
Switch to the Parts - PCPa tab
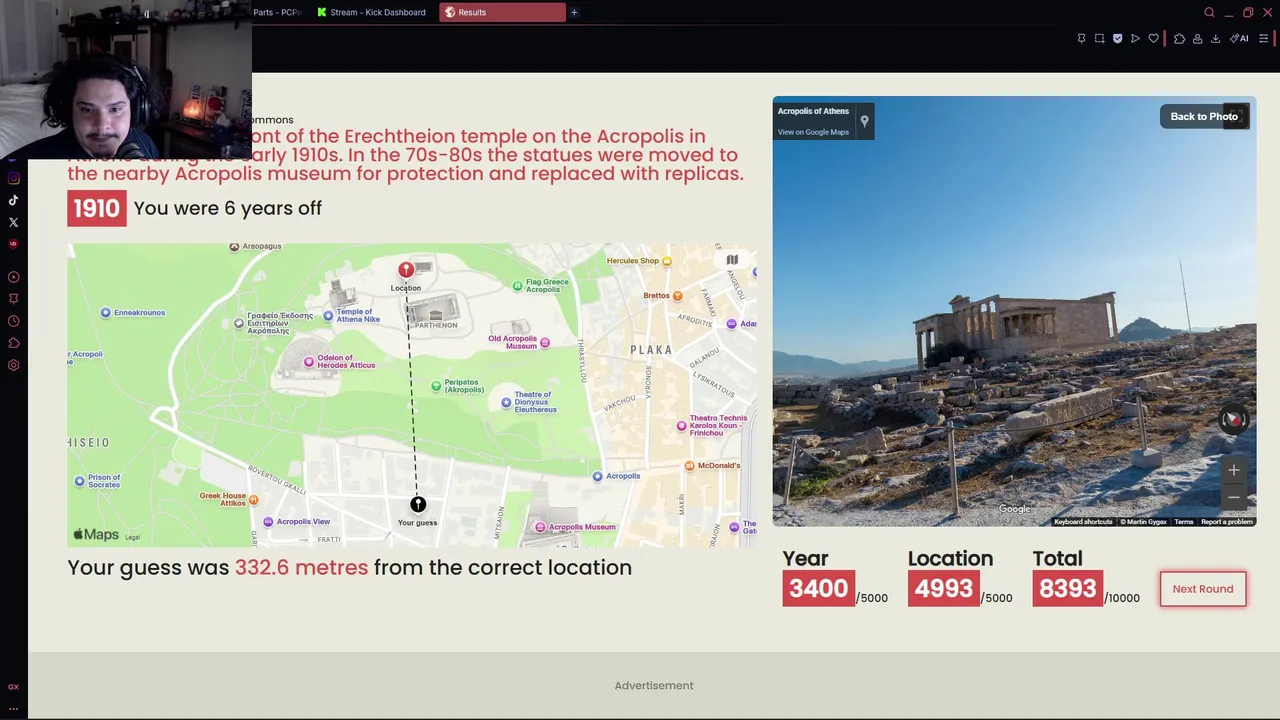(x=277, y=12)
